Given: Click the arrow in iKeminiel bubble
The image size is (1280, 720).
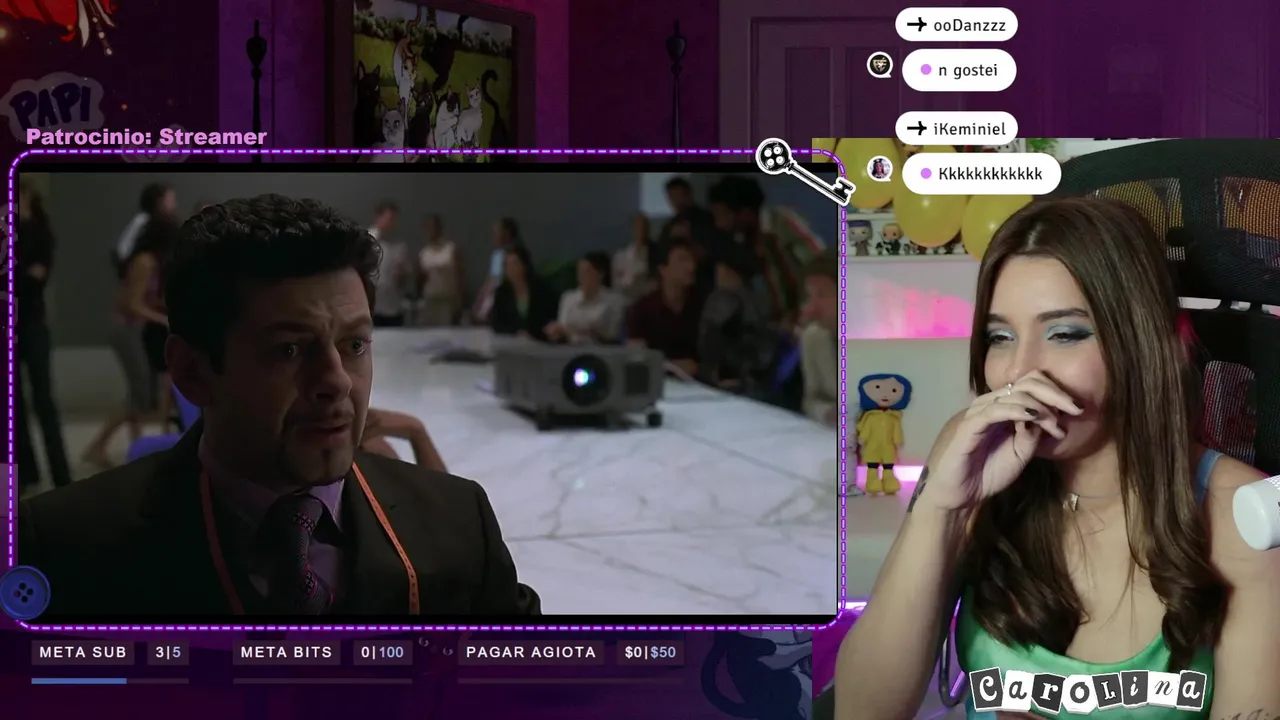Looking at the screenshot, I should [x=916, y=128].
